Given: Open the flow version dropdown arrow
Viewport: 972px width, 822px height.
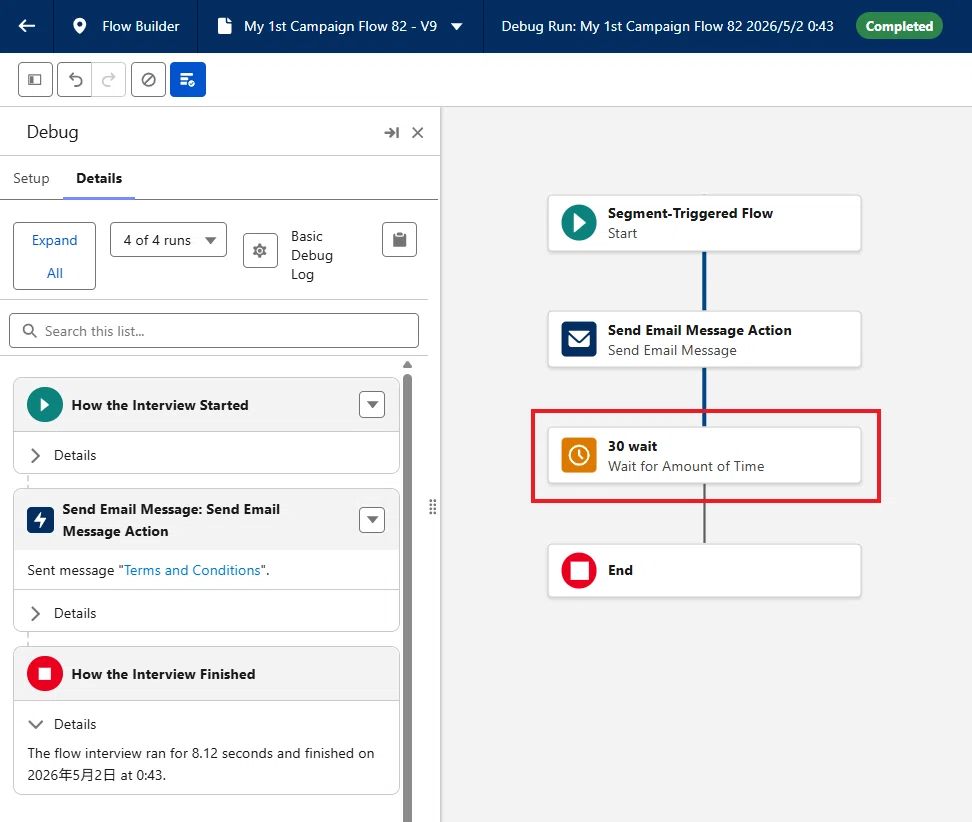Looking at the screenshot, I should pos(457,27).
